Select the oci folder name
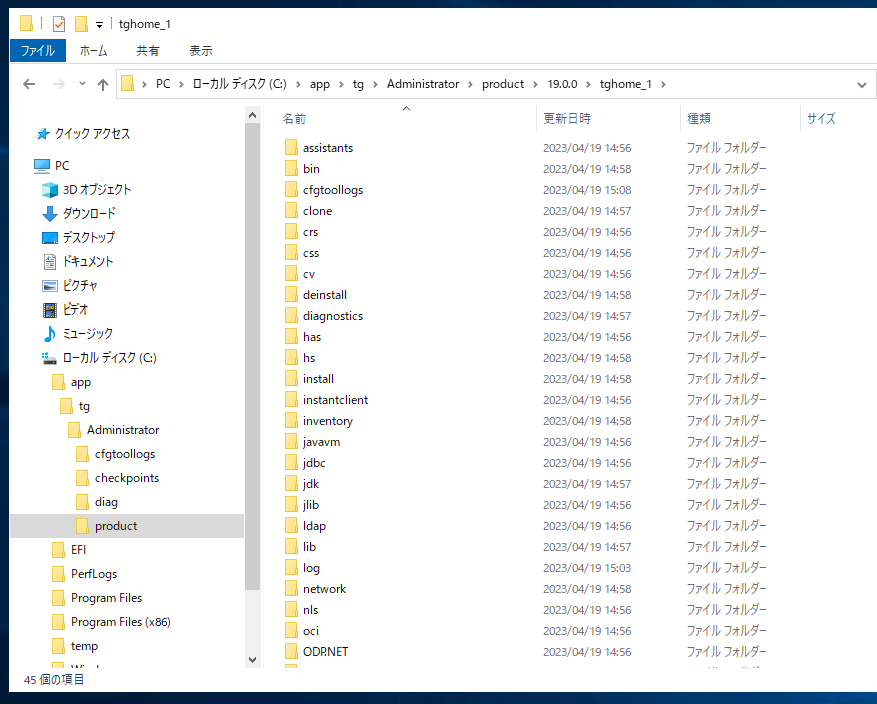The height and width of the screenshot is (704, 877). [311, 631]
